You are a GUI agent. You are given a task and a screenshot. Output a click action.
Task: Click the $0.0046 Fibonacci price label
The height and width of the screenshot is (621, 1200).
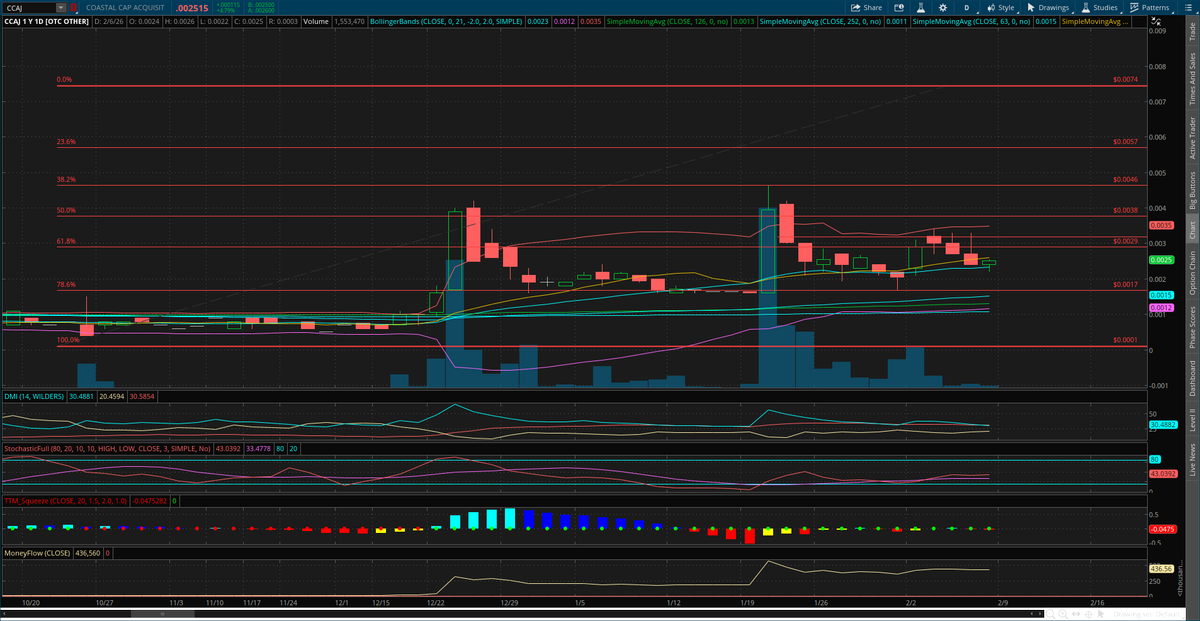(1124, 180)
